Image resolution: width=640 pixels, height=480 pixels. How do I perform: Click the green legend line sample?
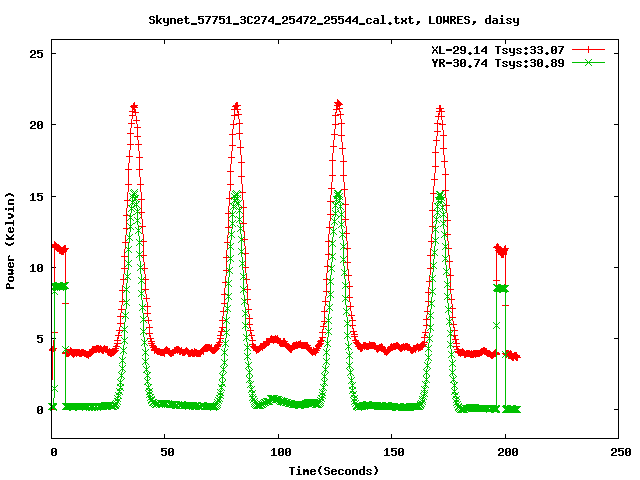pyautogui.click(x=588, y=62)
